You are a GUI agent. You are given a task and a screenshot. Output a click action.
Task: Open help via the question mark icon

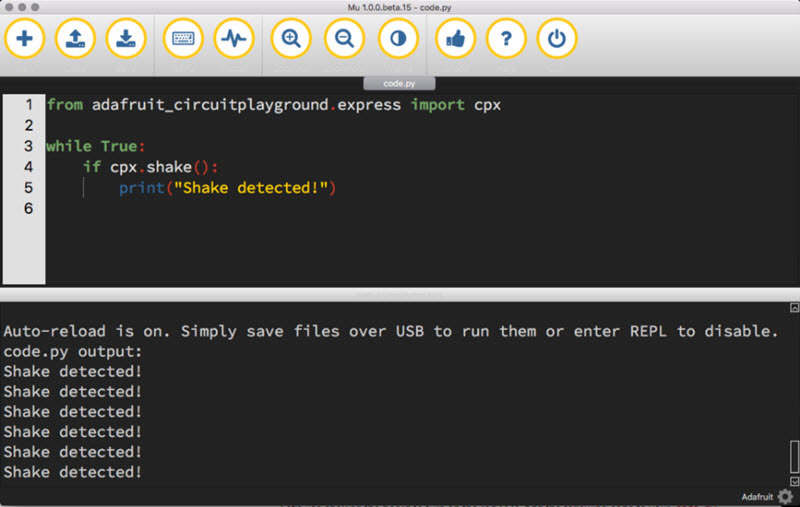pyautogui.click(x=506, y=40)
